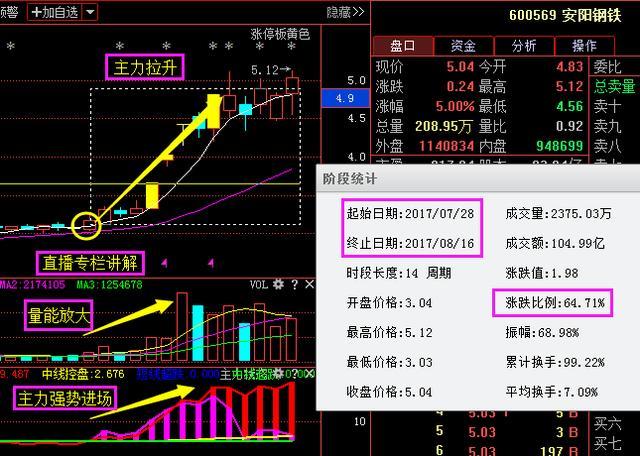Click the 委比 label
Screen dimensions: 640x456
coord(608,67)
